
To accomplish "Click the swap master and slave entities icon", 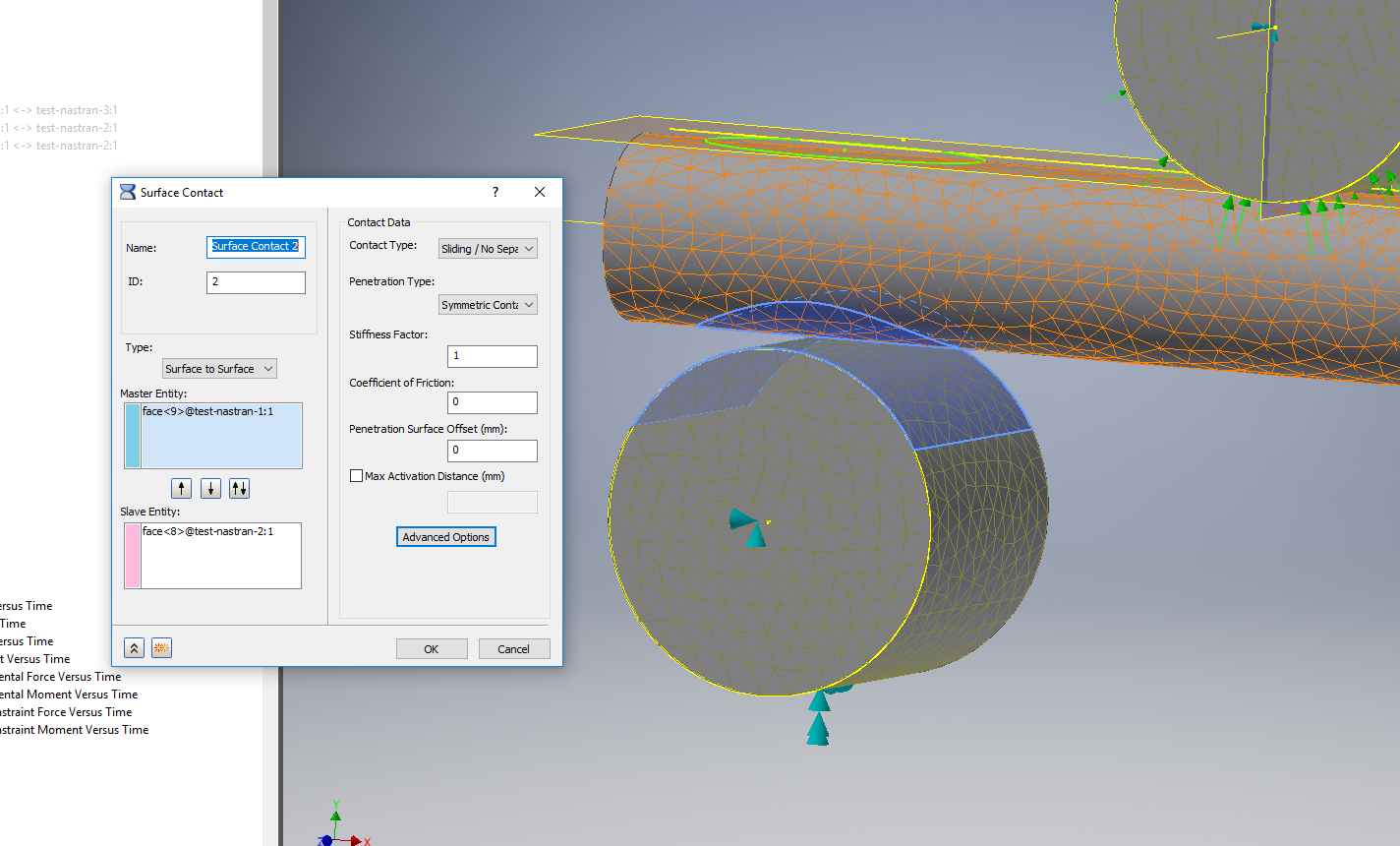I will pyautogui.click(x=239, y=487).
